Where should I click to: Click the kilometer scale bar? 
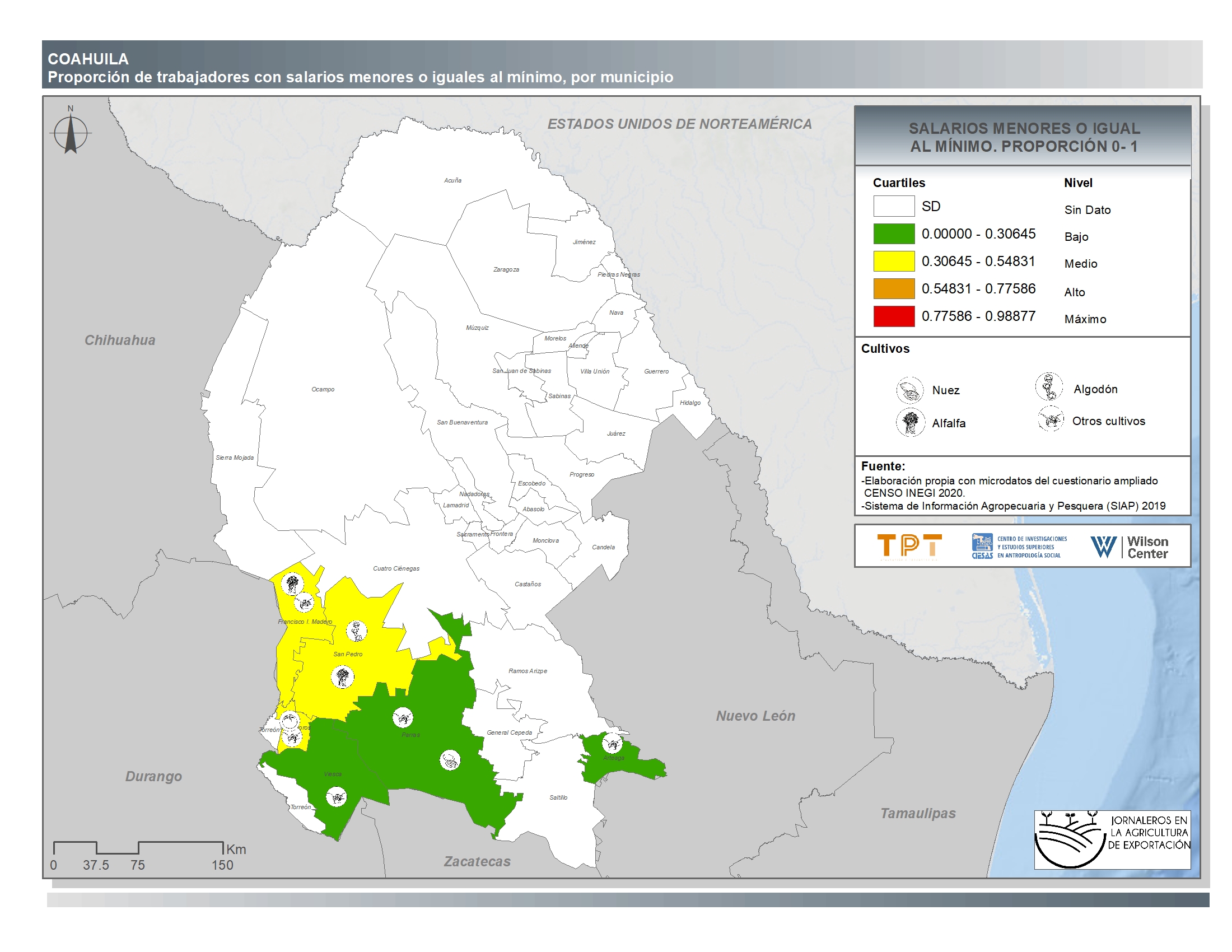point(138,848)
